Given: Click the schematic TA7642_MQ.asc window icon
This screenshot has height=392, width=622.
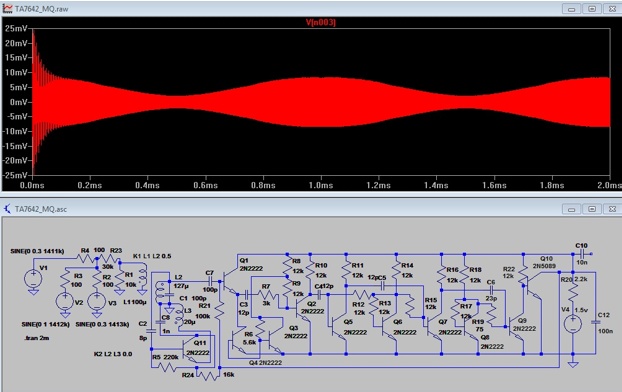Looking at the screenshot, I should [7, 209].
